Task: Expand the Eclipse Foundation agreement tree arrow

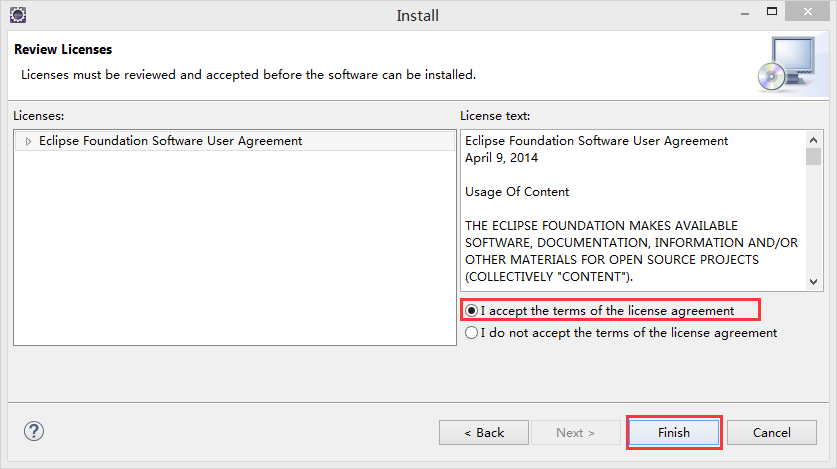Action: pyautogui.click(x=28, y=141)
